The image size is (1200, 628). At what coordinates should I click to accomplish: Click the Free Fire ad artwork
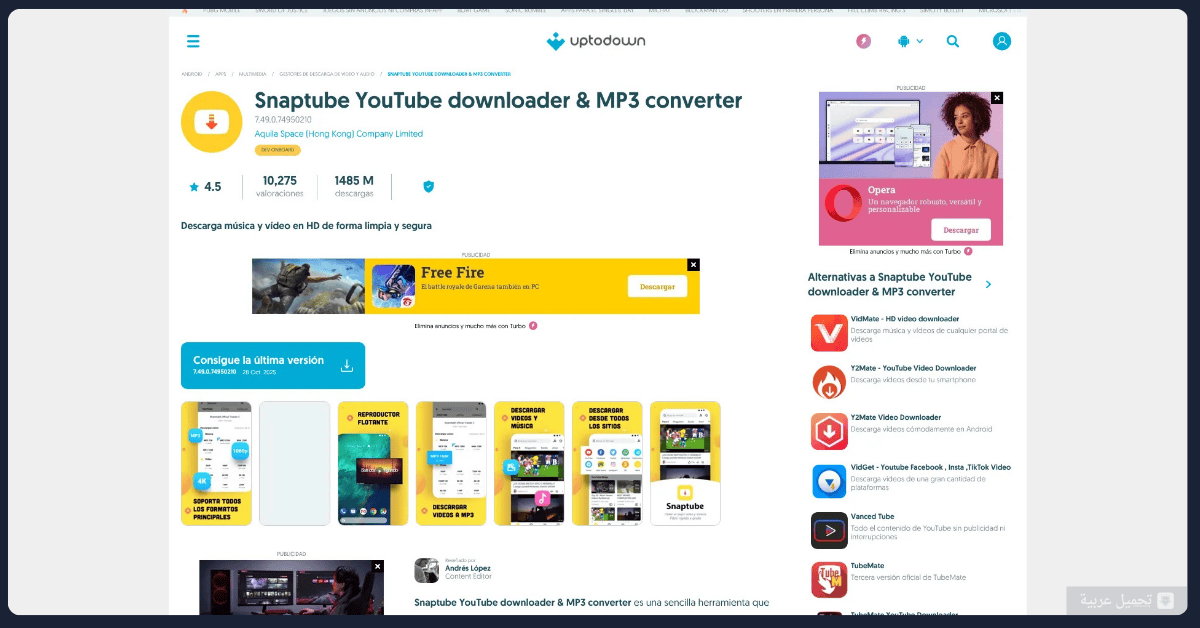tap(308, 286)
